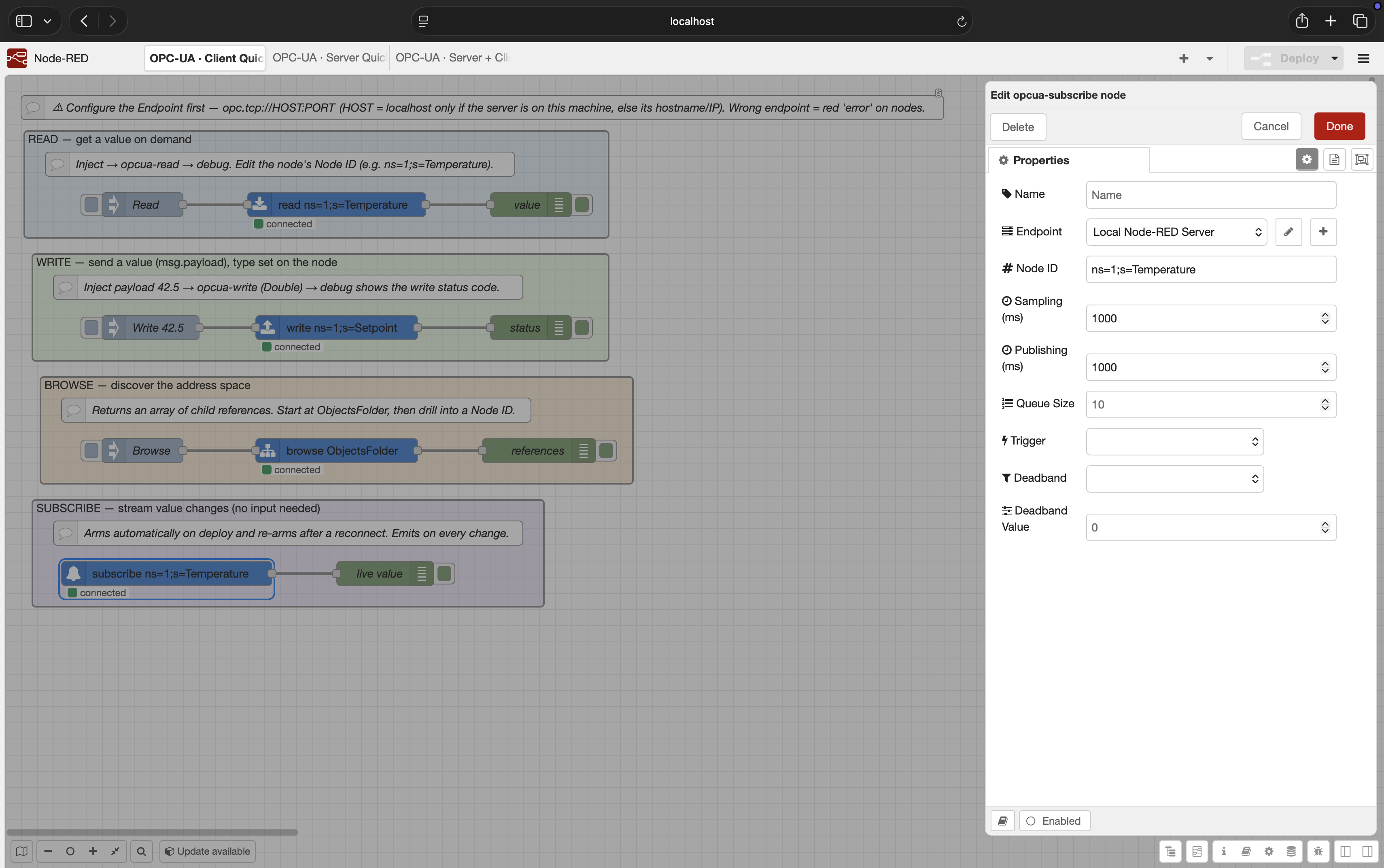Open the Node-RED main hamburger menu
Image resolution: width=1384 pixels, height=868 pixels.
[1363, 59]
